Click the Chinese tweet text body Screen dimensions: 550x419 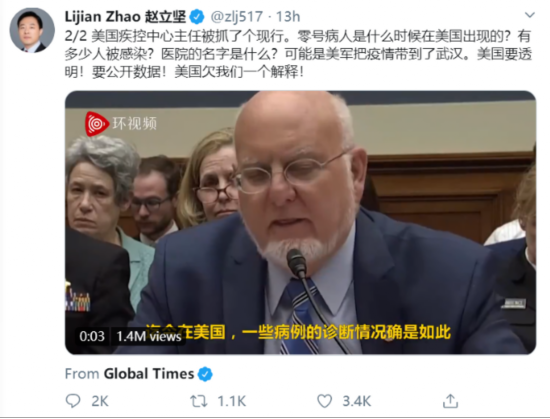pos(298,54)
